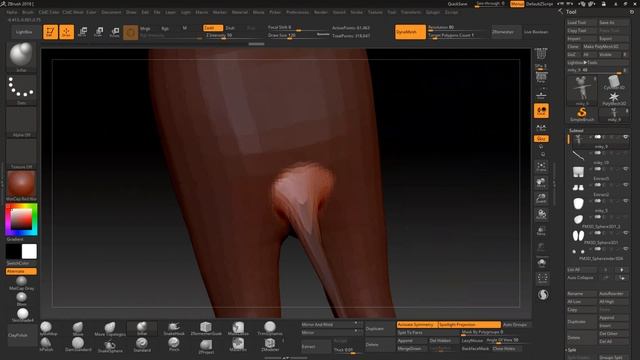Adjust the Z Intensity slider

point(233,36)
